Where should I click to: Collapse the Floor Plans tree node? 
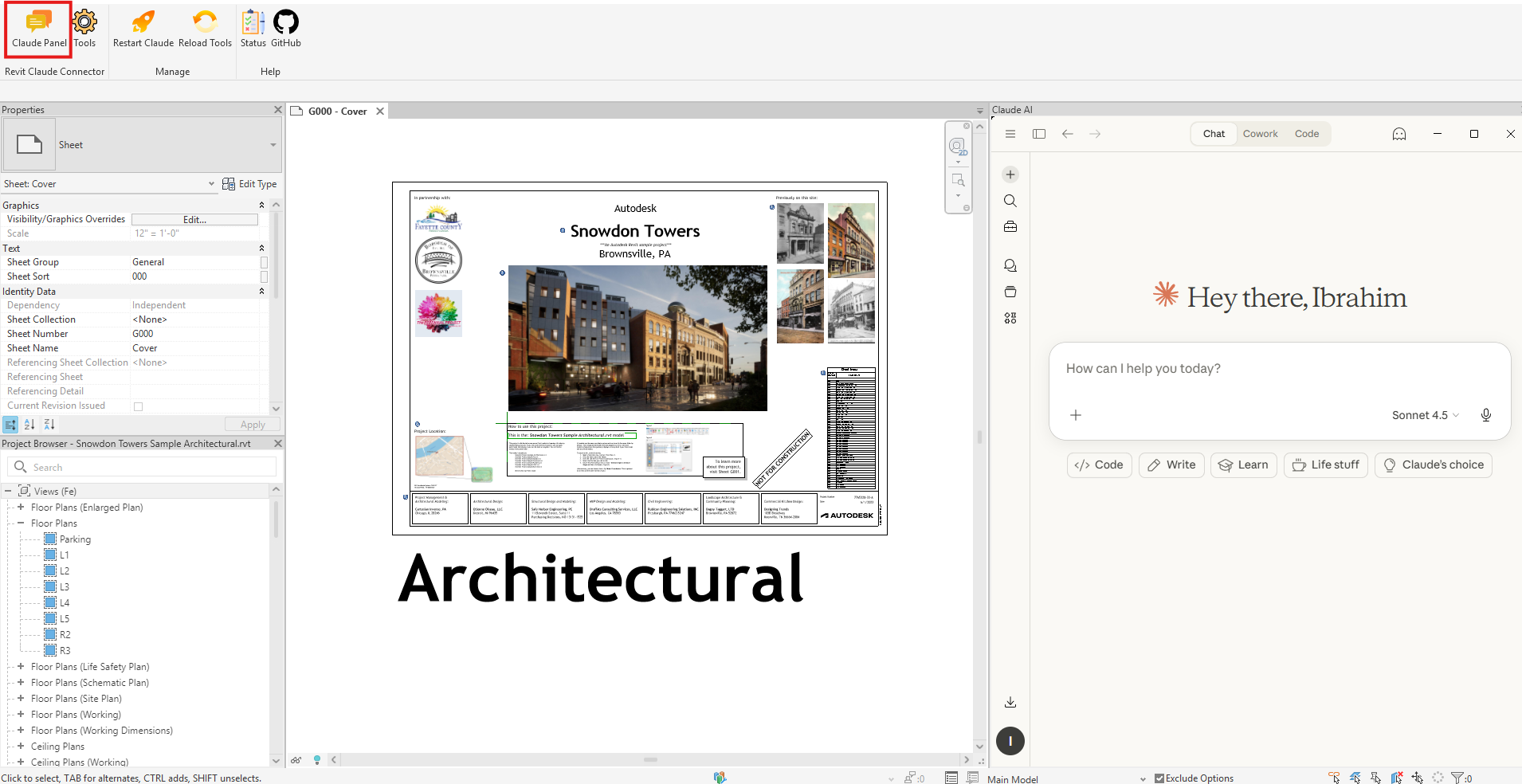click(x=21, y=523)
